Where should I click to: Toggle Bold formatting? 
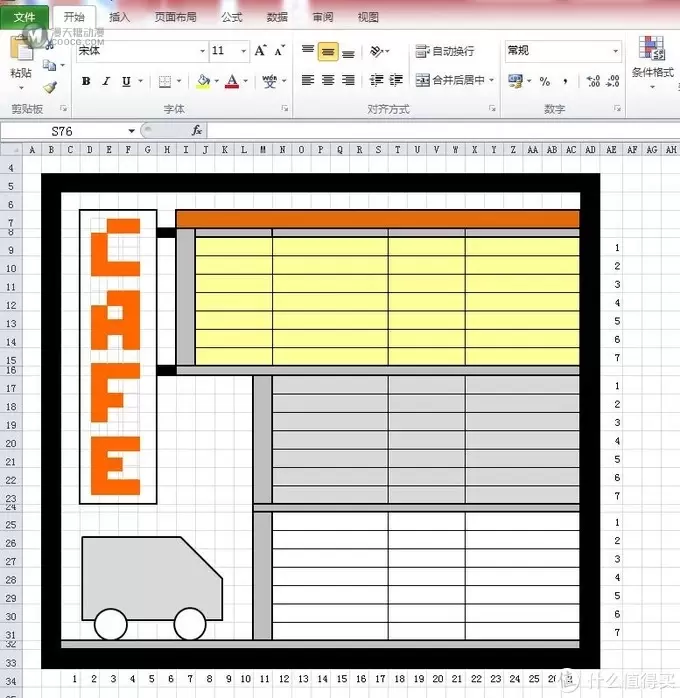[86, 81]
